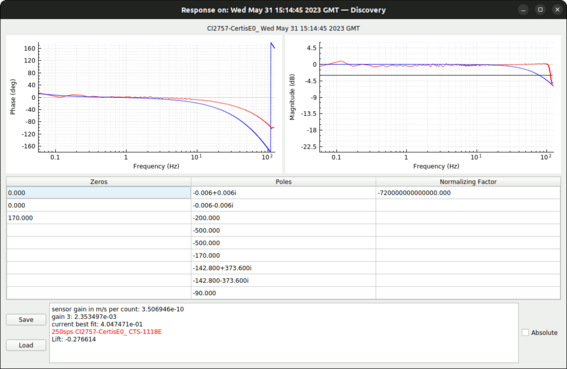
Task: Select the Zeros column header
Action: (99, 182)
